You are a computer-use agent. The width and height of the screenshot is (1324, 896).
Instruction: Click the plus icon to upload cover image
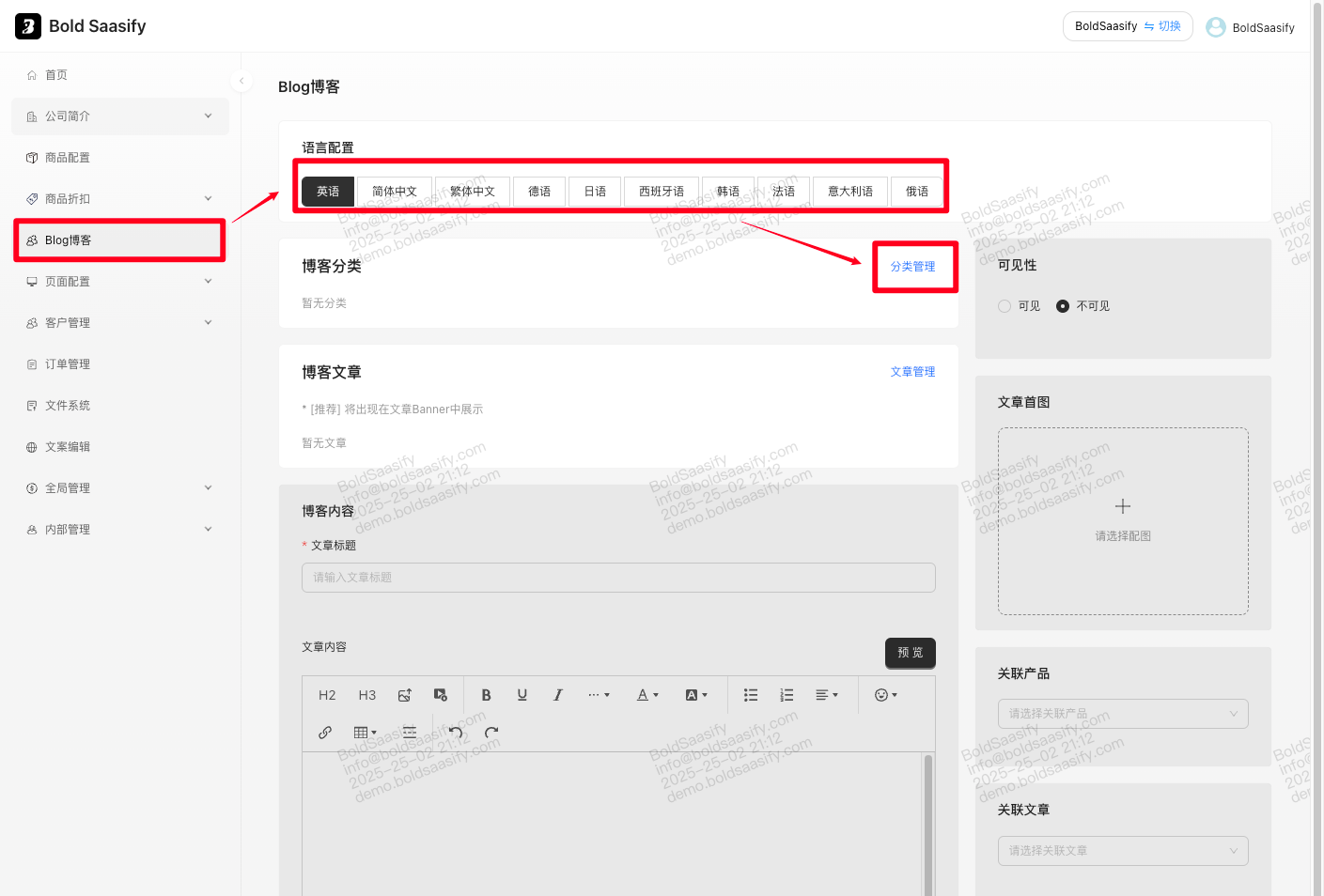[1123, 506]
